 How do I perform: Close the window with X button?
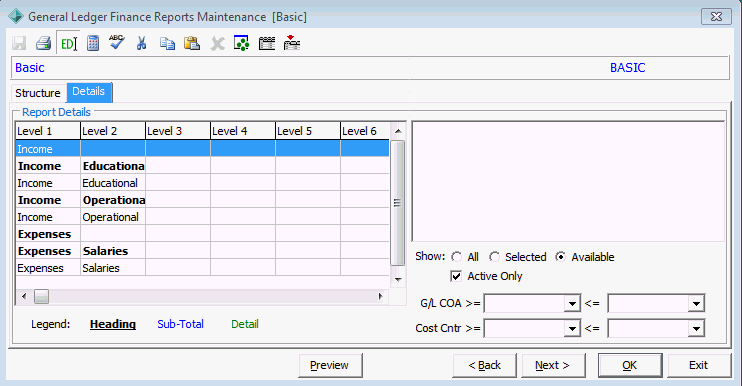tap(716, 17)
